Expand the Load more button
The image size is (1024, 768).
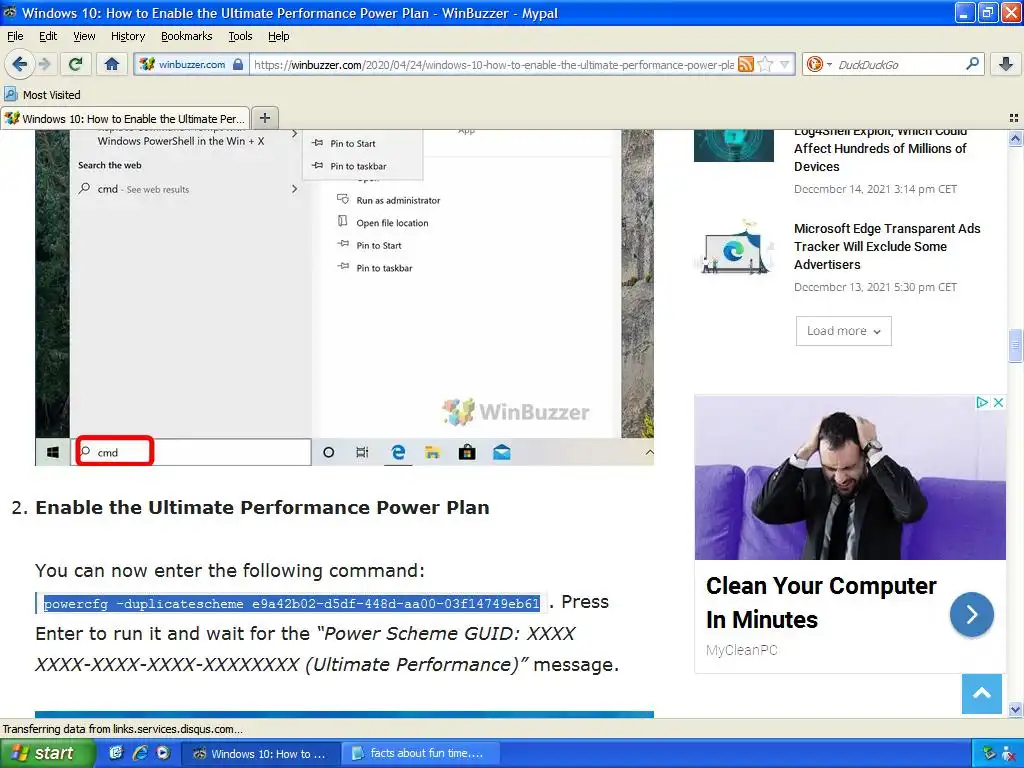[843, 331]
